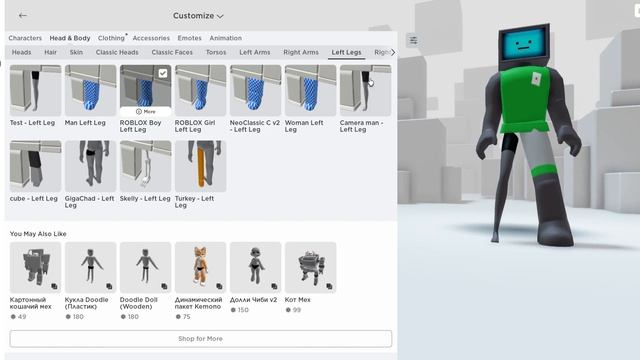Equip the Skelly - Left Leg item
Image resolution: width=640 pixels, height=360 pixels.
pyautogui.click(x=146, y=166)
